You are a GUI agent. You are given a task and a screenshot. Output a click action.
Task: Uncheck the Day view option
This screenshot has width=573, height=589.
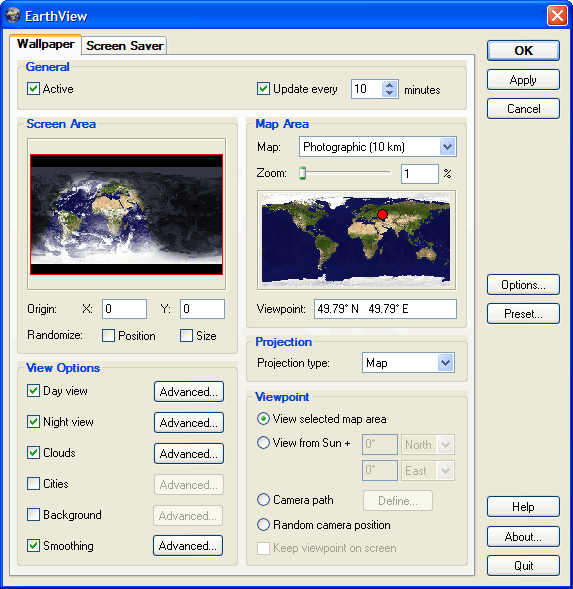point(33,391)
